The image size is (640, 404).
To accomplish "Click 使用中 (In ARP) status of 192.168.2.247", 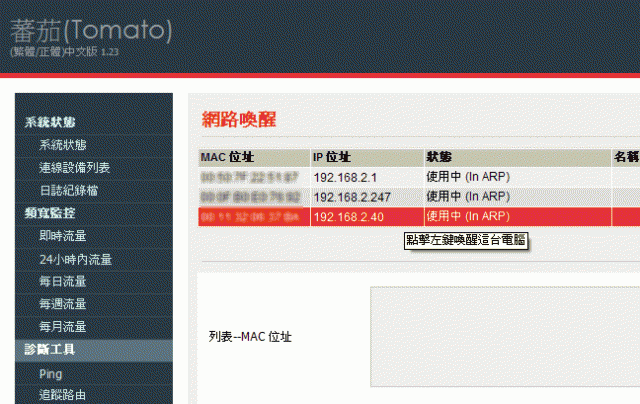I will [468, 197].
